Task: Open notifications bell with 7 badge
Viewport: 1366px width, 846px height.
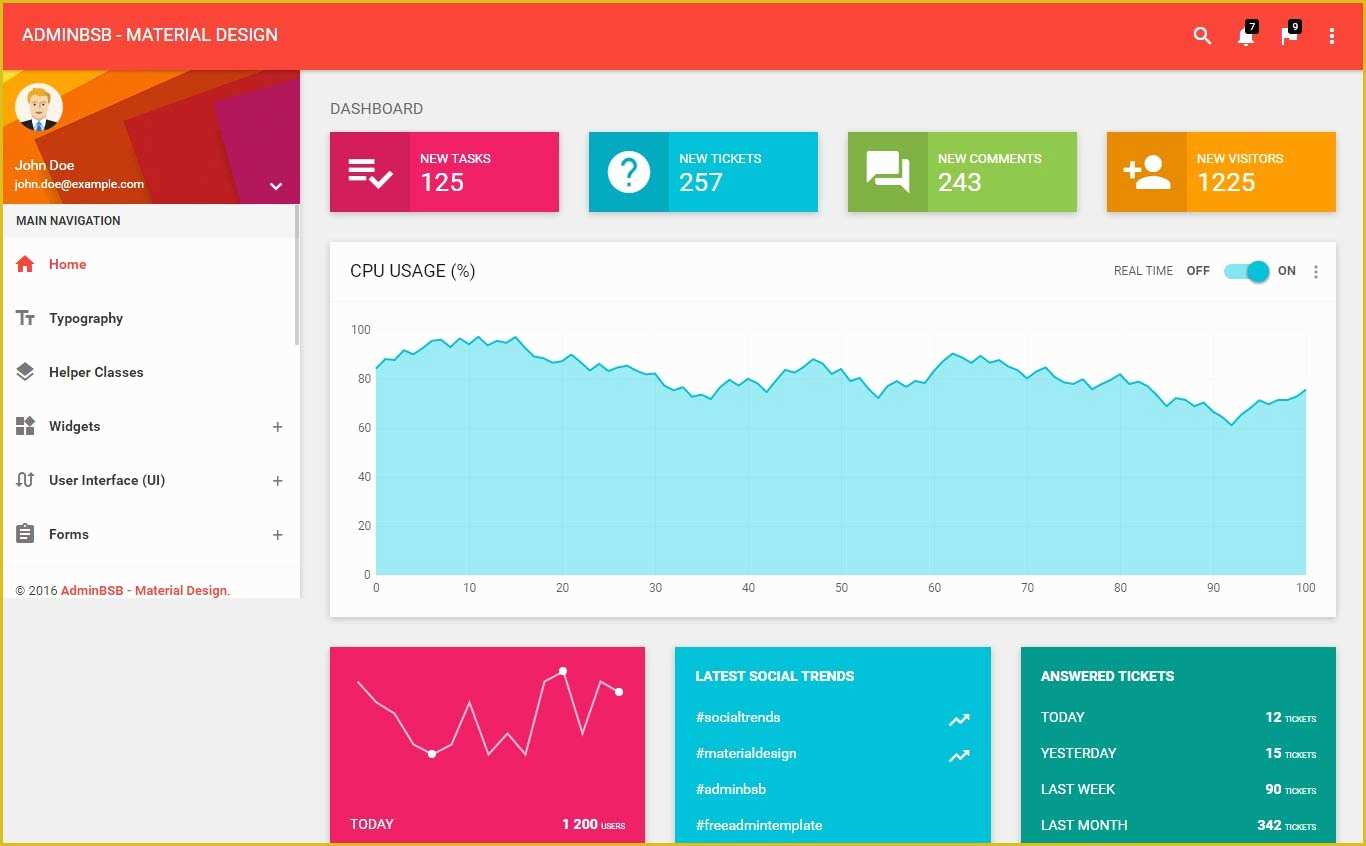Action: tap(1246, 35)
